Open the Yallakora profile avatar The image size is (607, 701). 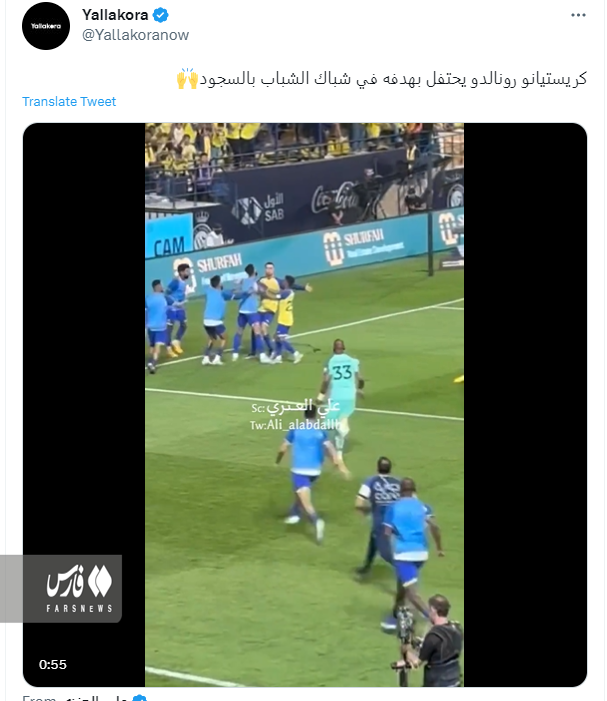pyautogui.click(x=46, y=26)
